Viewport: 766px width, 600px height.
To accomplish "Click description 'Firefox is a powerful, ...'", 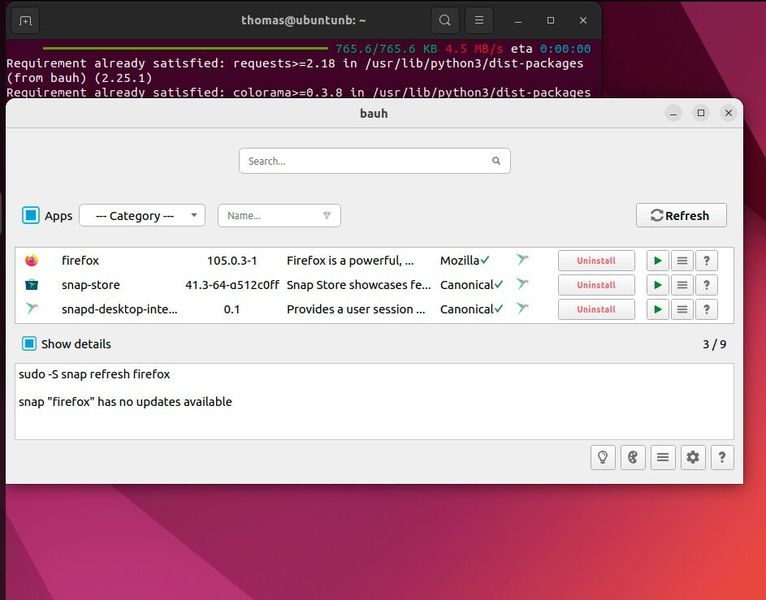I will coord(350,260).
